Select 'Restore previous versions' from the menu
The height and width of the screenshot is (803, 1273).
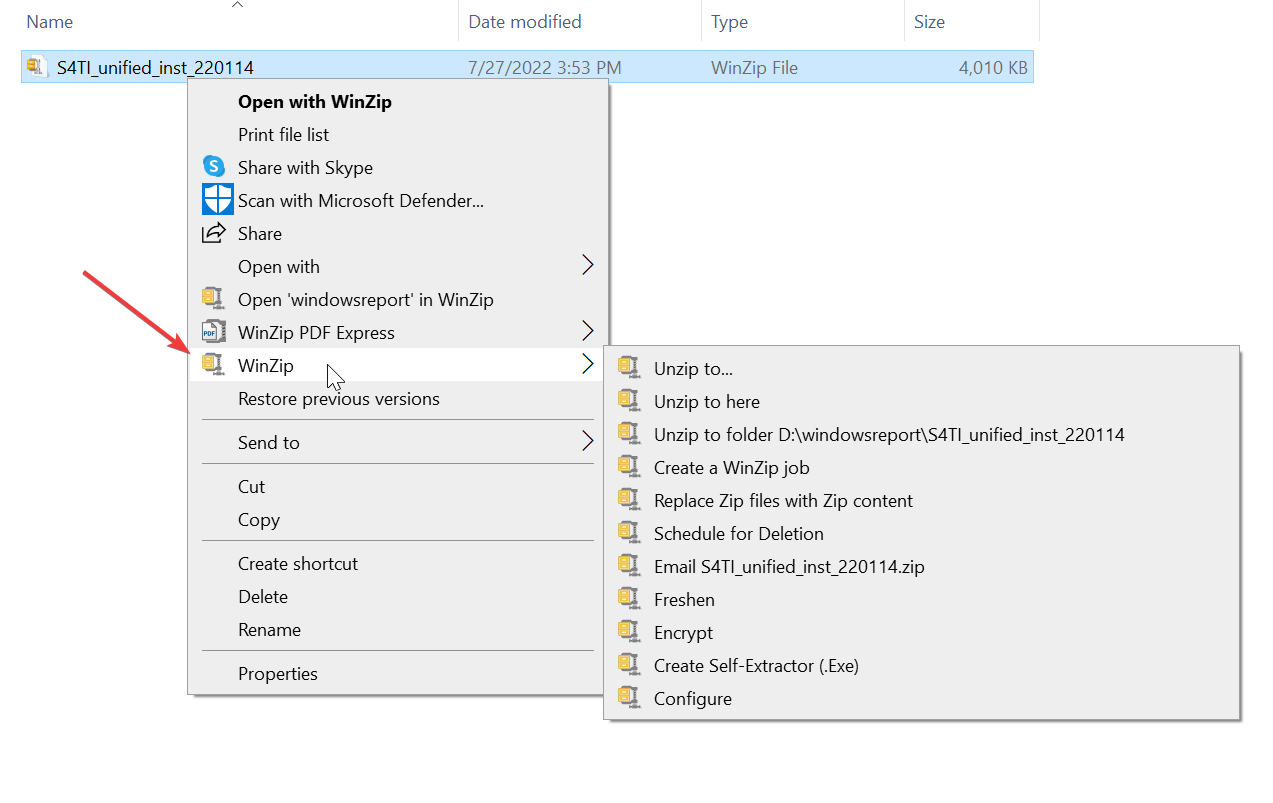pyautogui.click(x=338, y=398)
